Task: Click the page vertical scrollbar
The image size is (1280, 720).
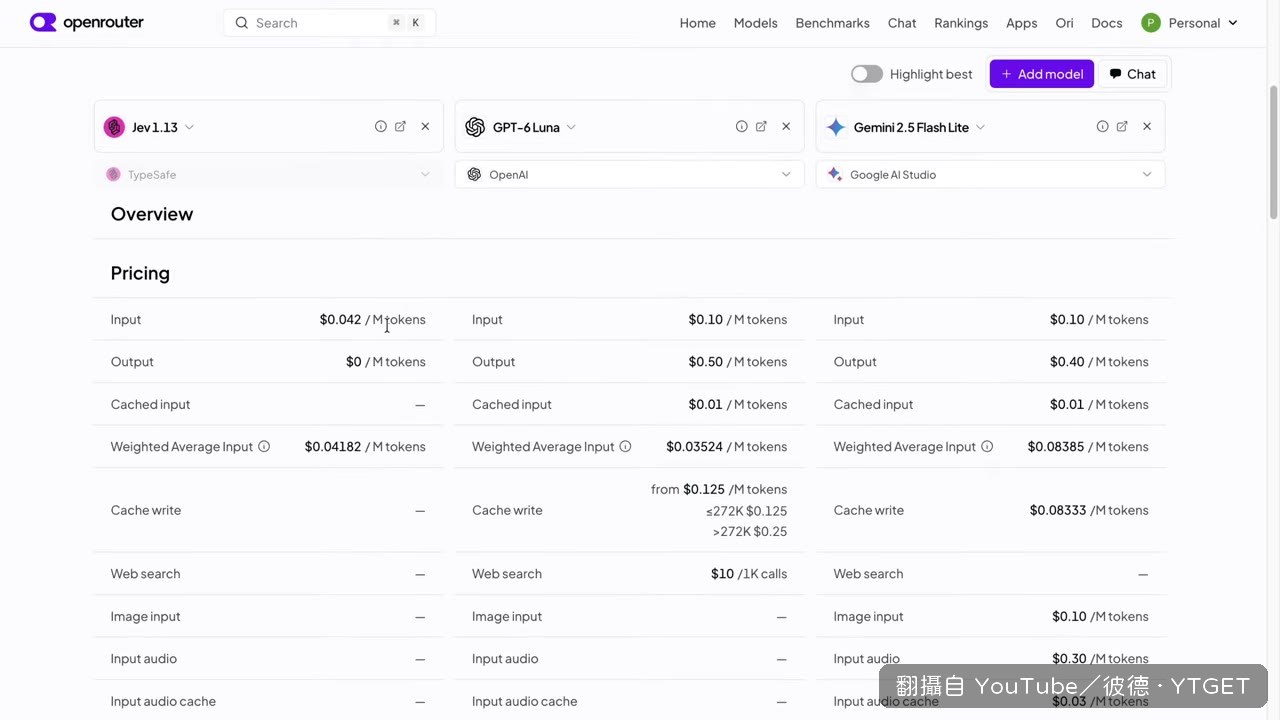Action: pyautogui.click(x=1273, y=152)
